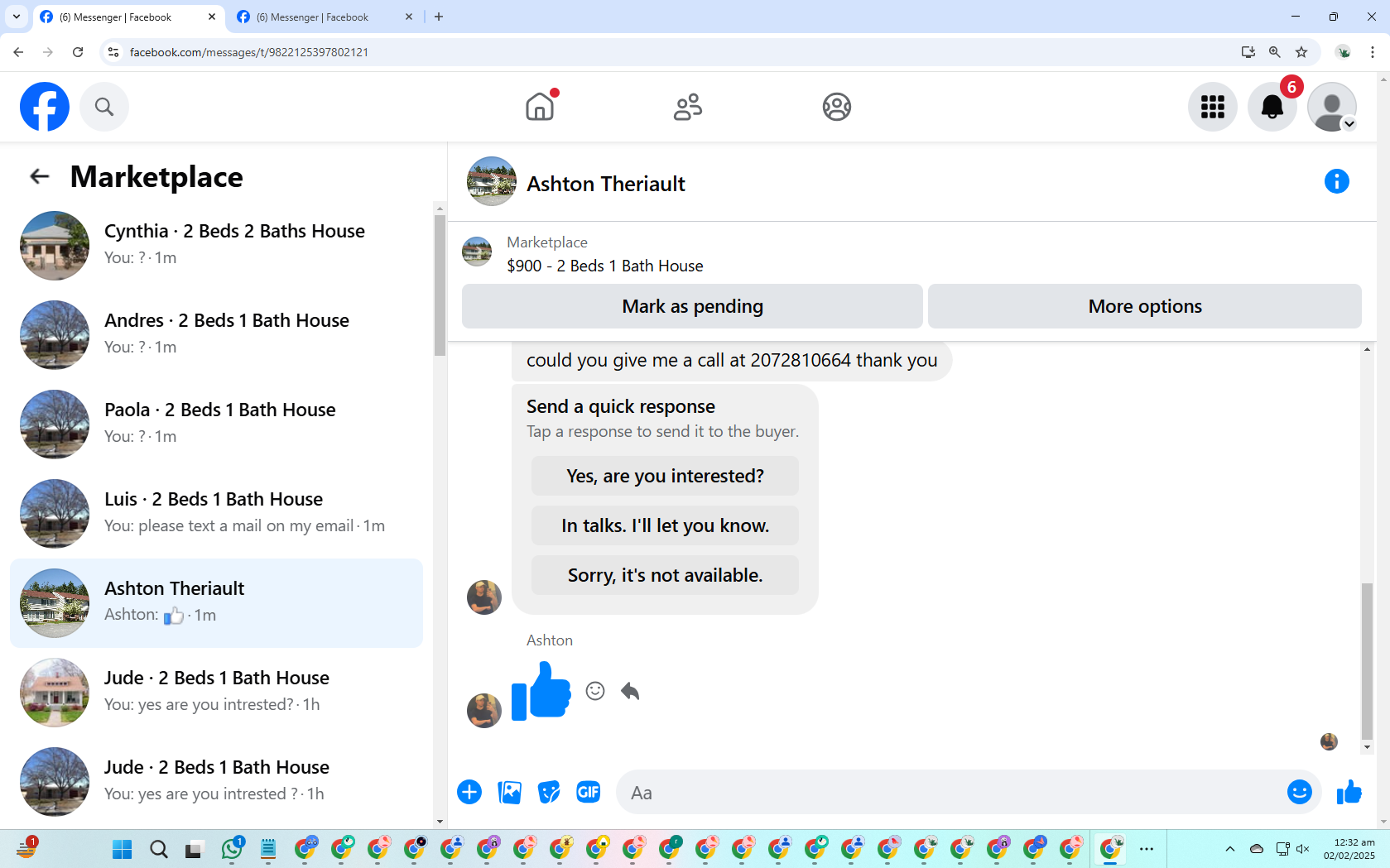This screenshot has width=1390, height=868.
Task: Open $900 - 2 Beds 1 Bath House listing
Action: click(x=605, y=266)
